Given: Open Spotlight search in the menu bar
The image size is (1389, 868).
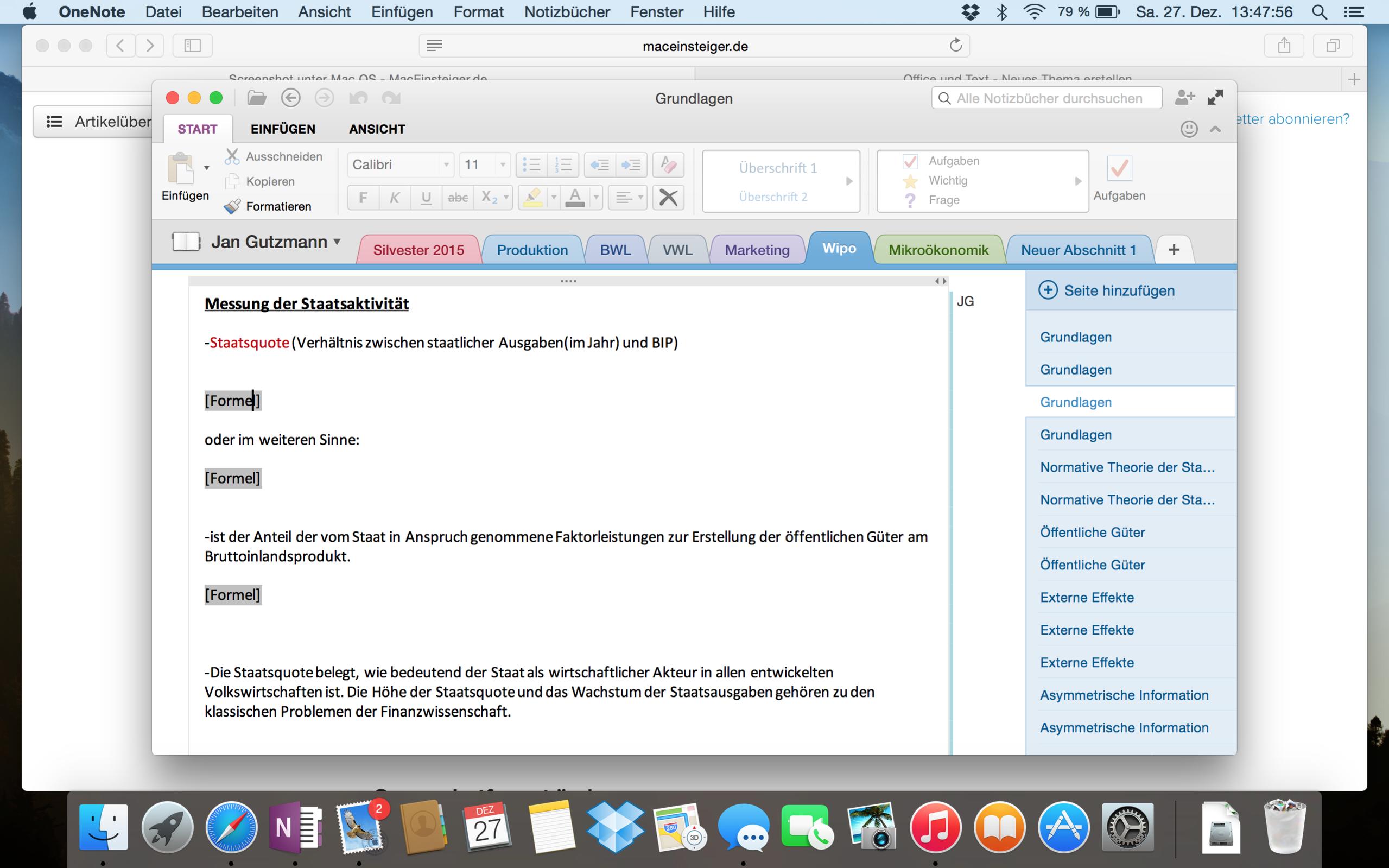Looking at the screenshot, I should point(1319,12).
